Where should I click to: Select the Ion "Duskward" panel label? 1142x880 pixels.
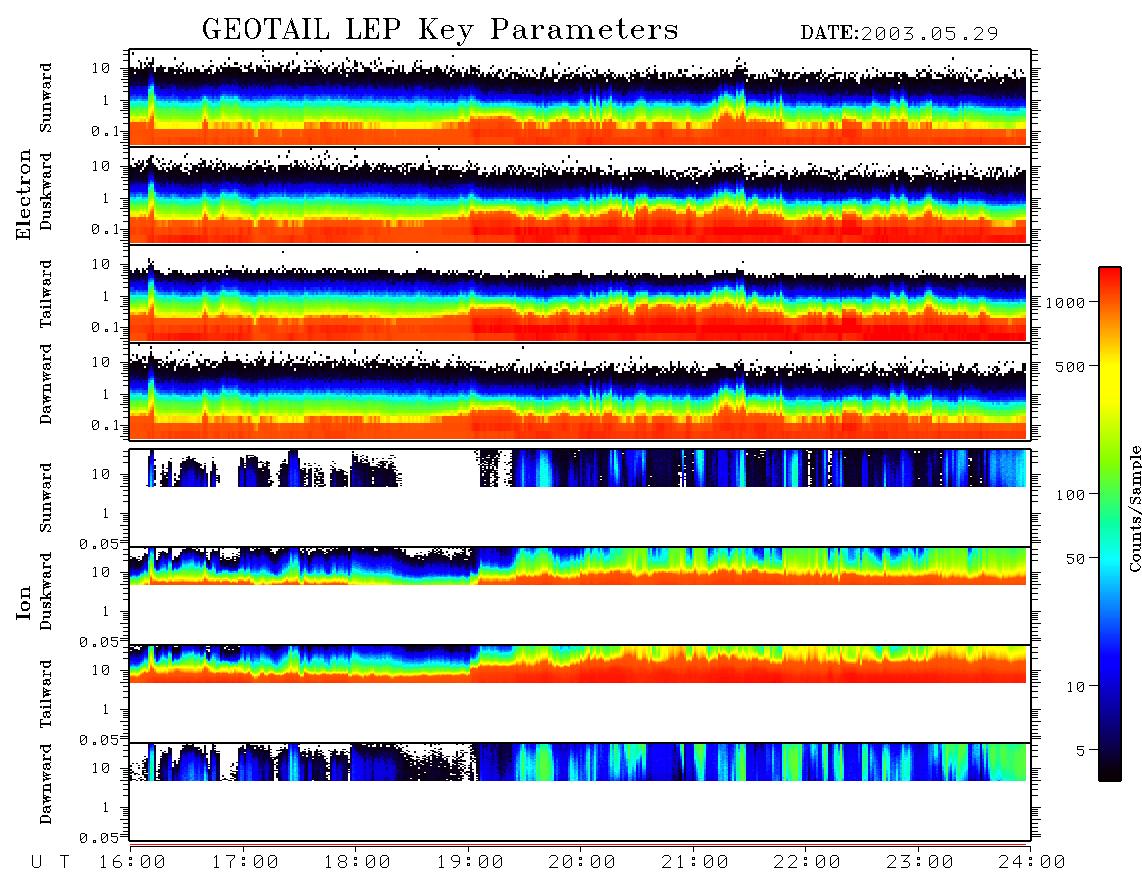coord(46,591)
